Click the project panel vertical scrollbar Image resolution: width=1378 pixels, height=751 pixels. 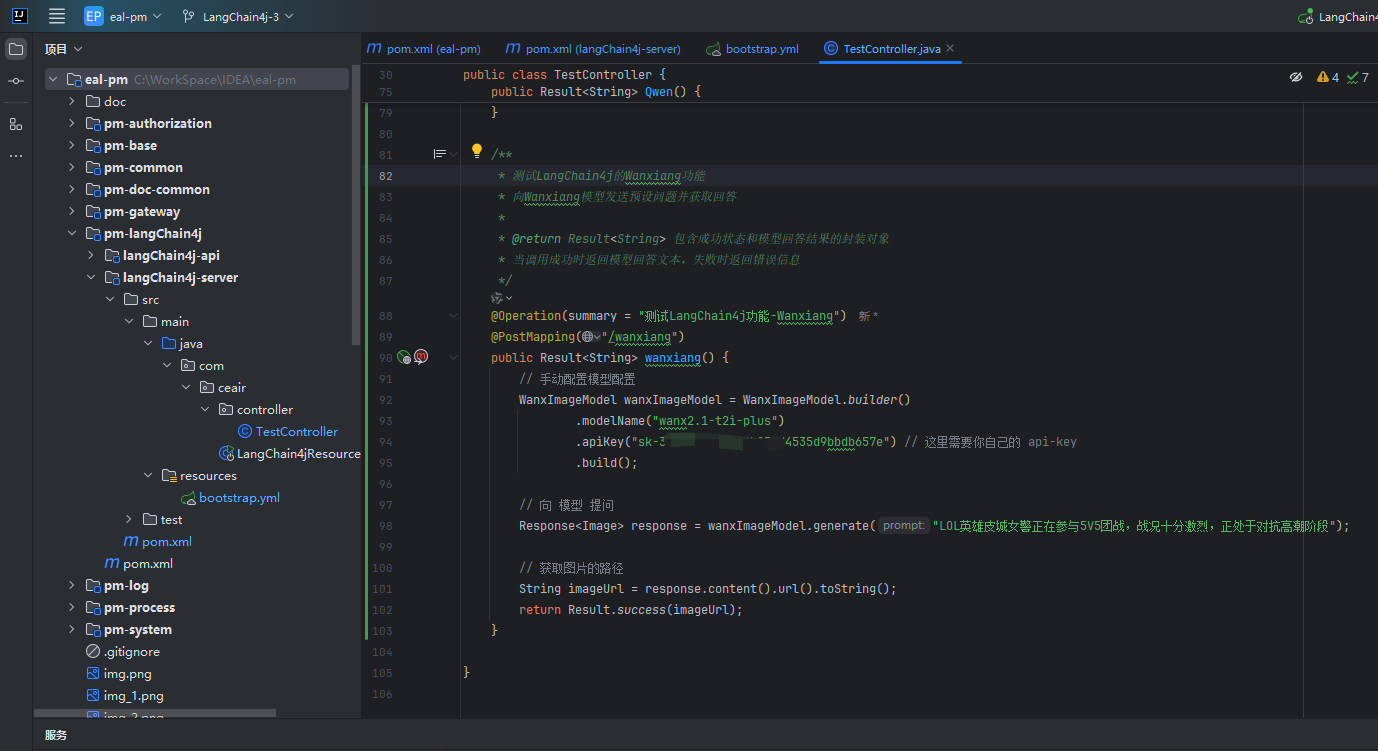point(356,206)
